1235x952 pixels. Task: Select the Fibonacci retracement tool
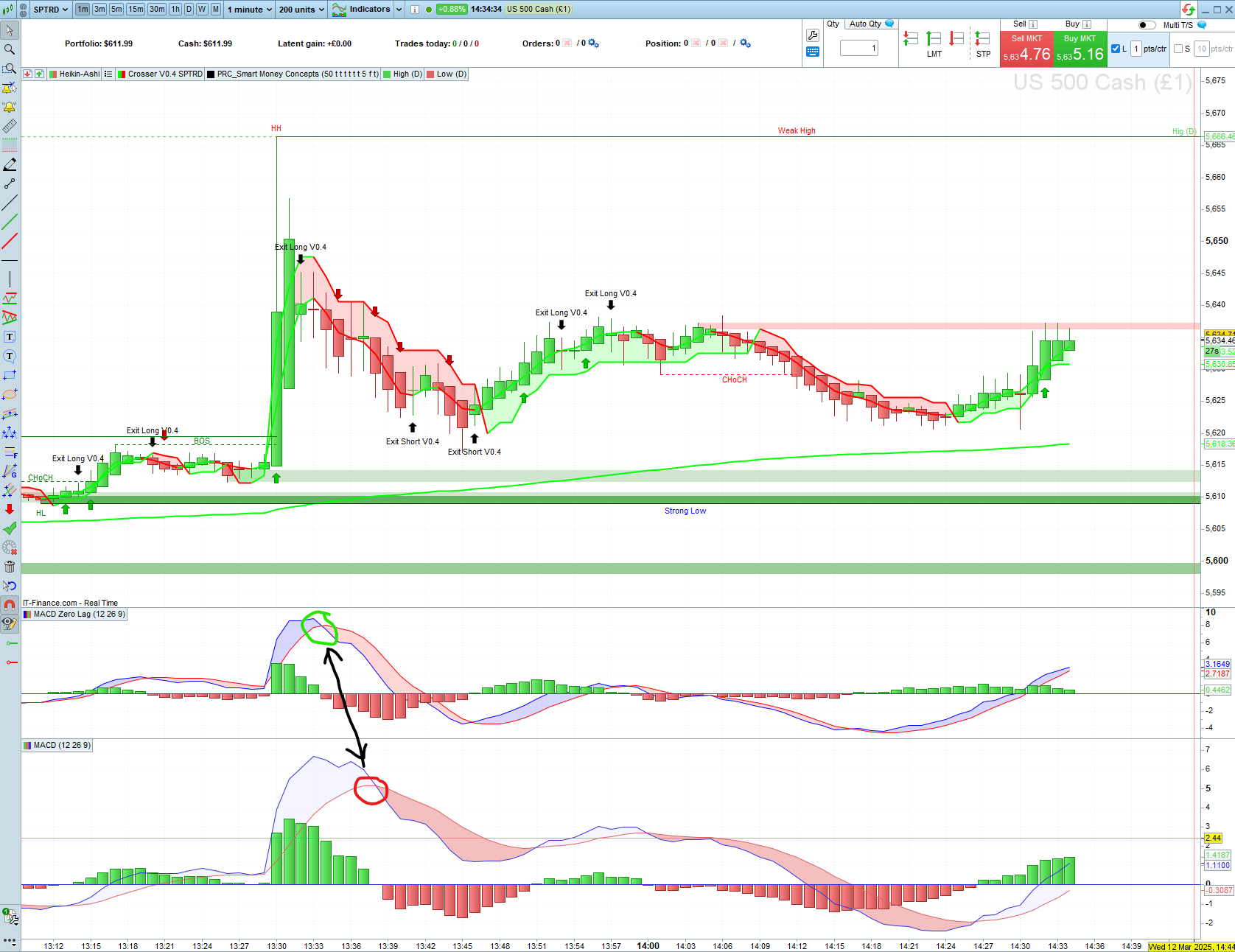click(10, 452)
